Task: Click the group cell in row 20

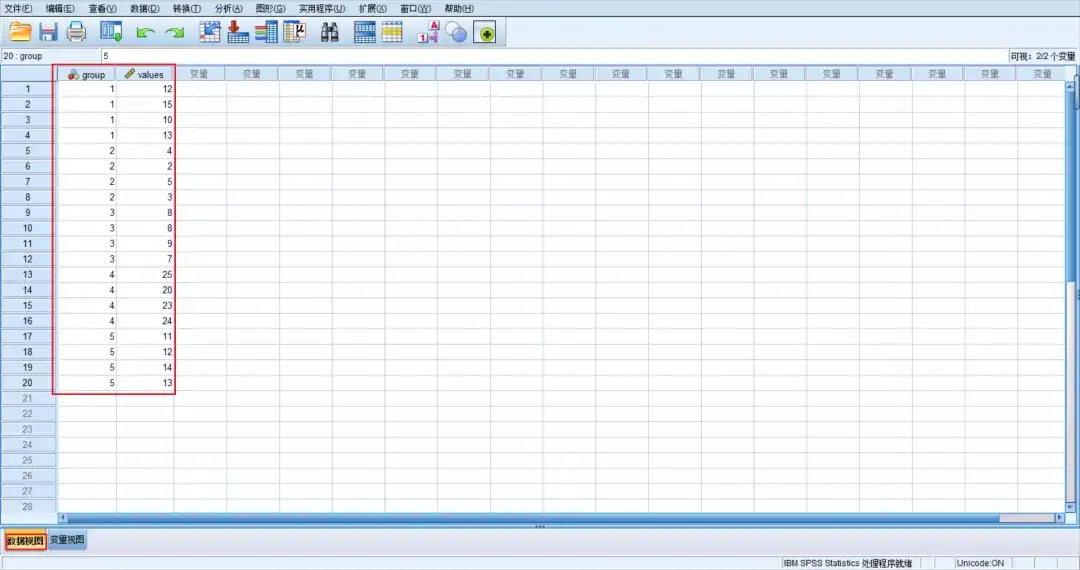Action: [87, 383]
